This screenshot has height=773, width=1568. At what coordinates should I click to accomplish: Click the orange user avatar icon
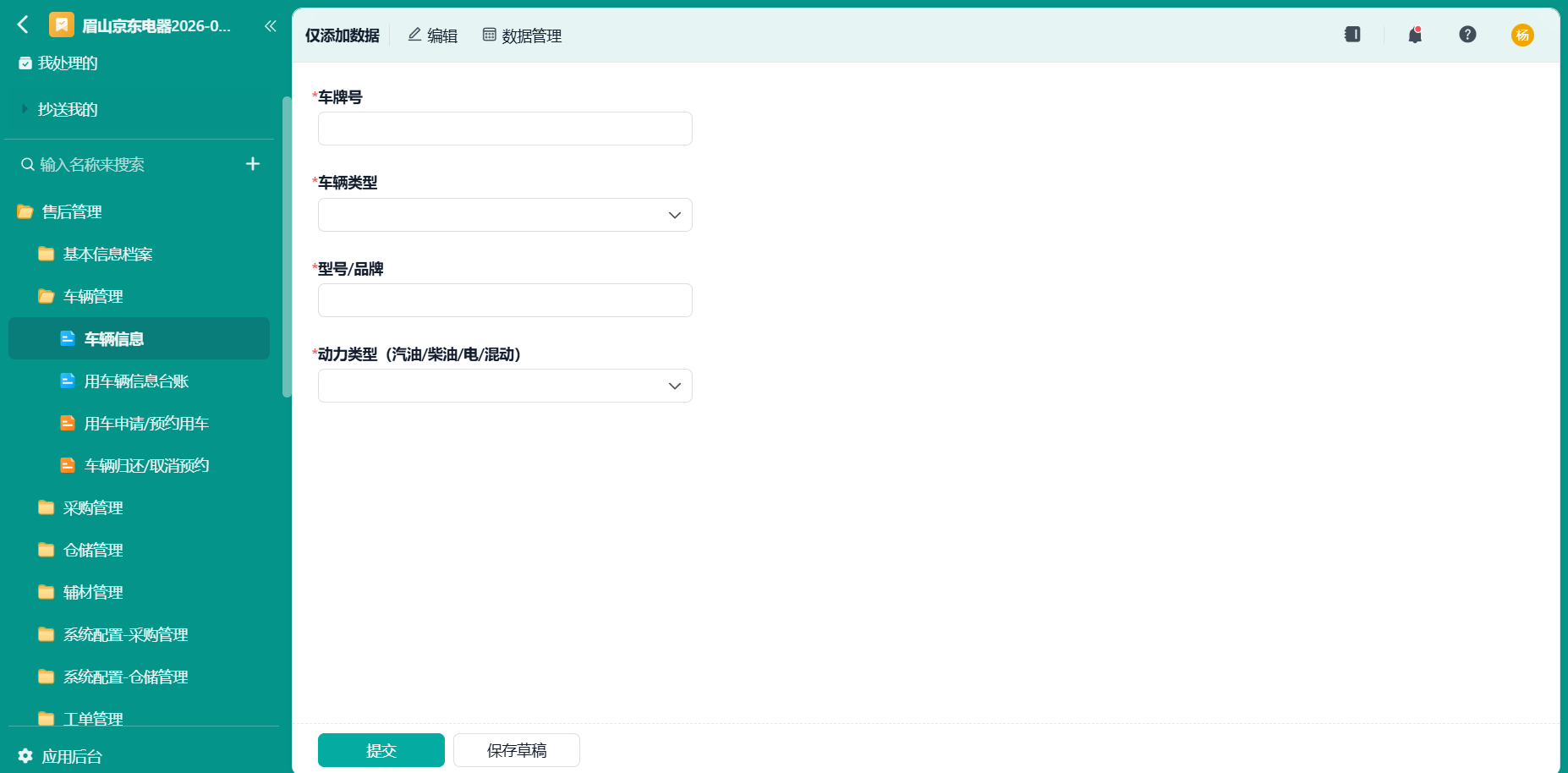pyautogui.click(x=1522, y=35)
